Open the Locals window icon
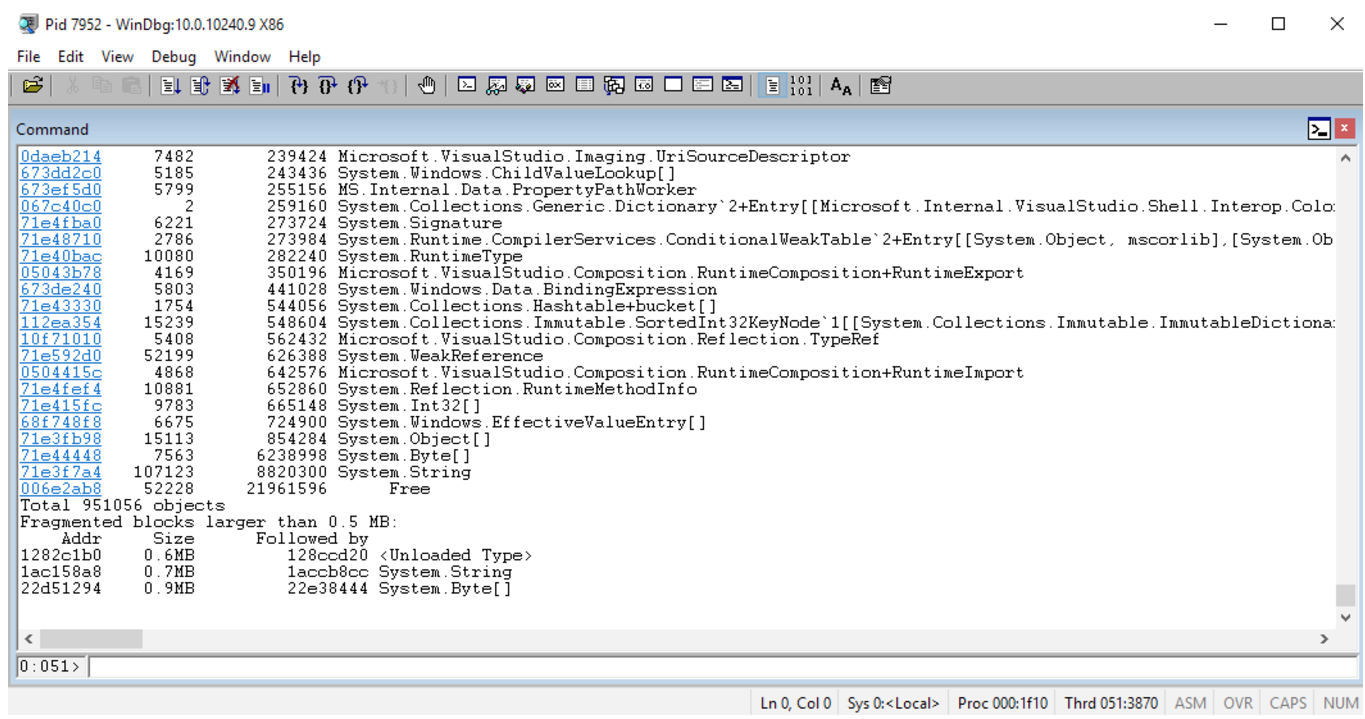The height and width of the screenshot is (719, 1365). pyautogui.click(x=525, y=86)
